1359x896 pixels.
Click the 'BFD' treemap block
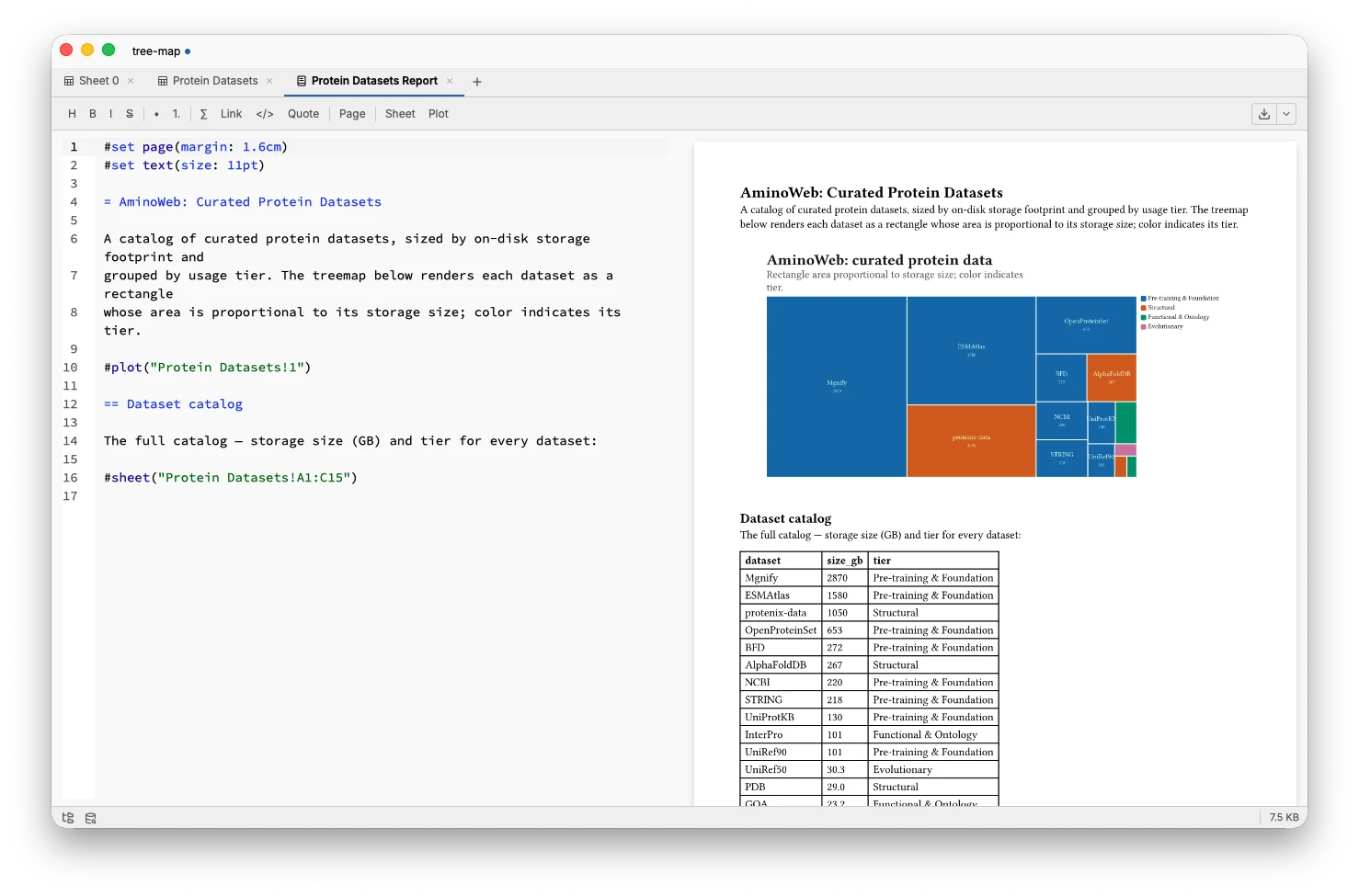tap(1062, 378)
